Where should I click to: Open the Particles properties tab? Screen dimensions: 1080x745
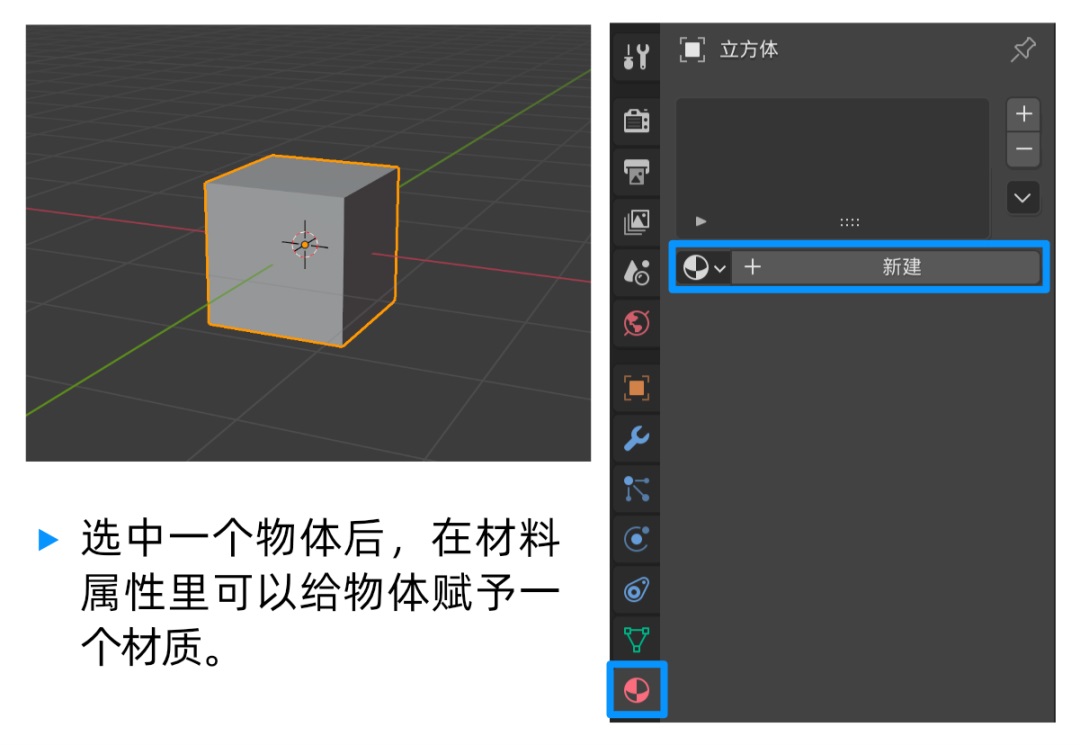(636, 489)
